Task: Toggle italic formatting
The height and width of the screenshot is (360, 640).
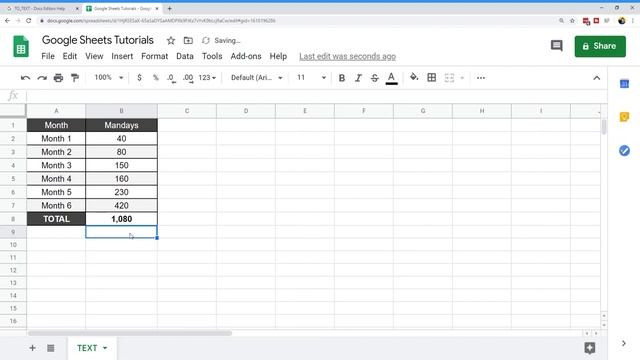Action: [x=358, y=78]
